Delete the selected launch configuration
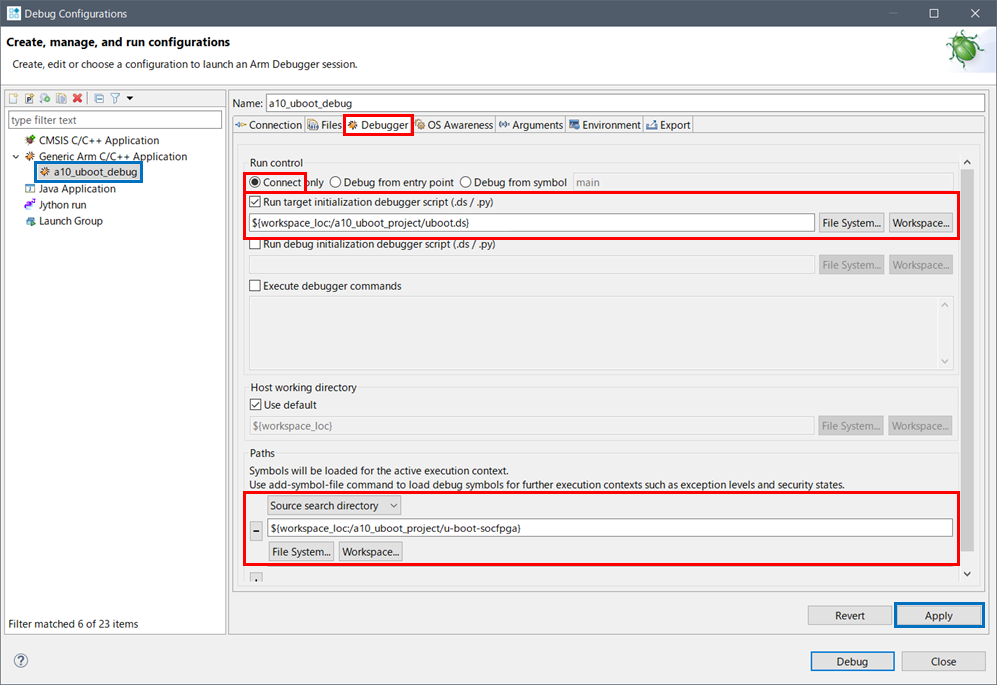 click(x=77, y=98)
